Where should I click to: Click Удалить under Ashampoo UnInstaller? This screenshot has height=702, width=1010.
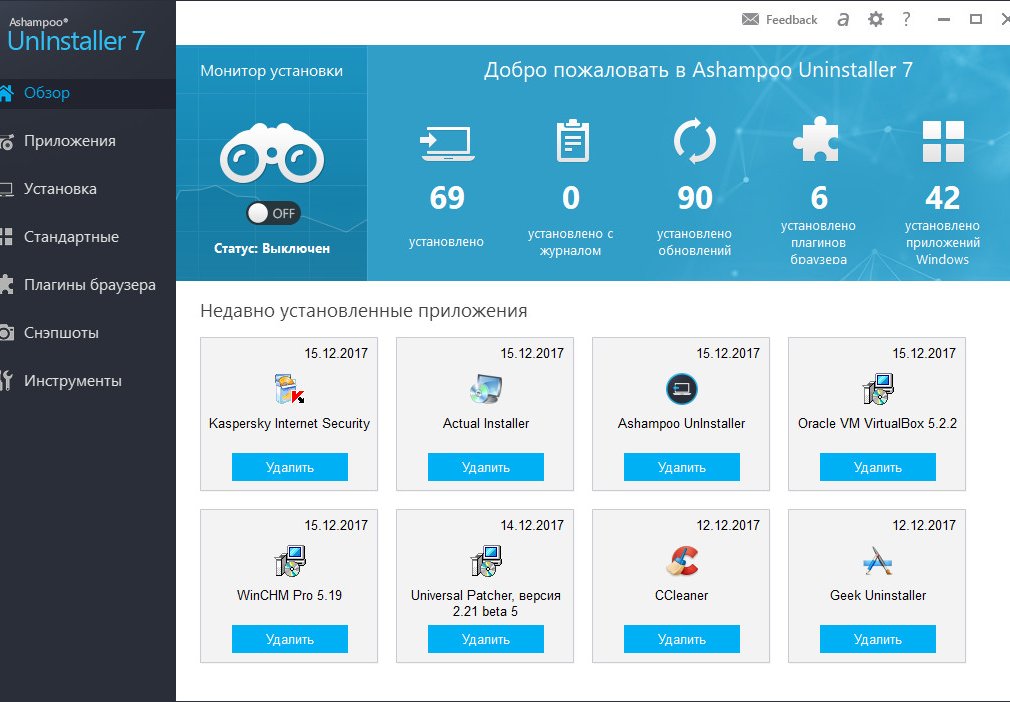(681, 467)
